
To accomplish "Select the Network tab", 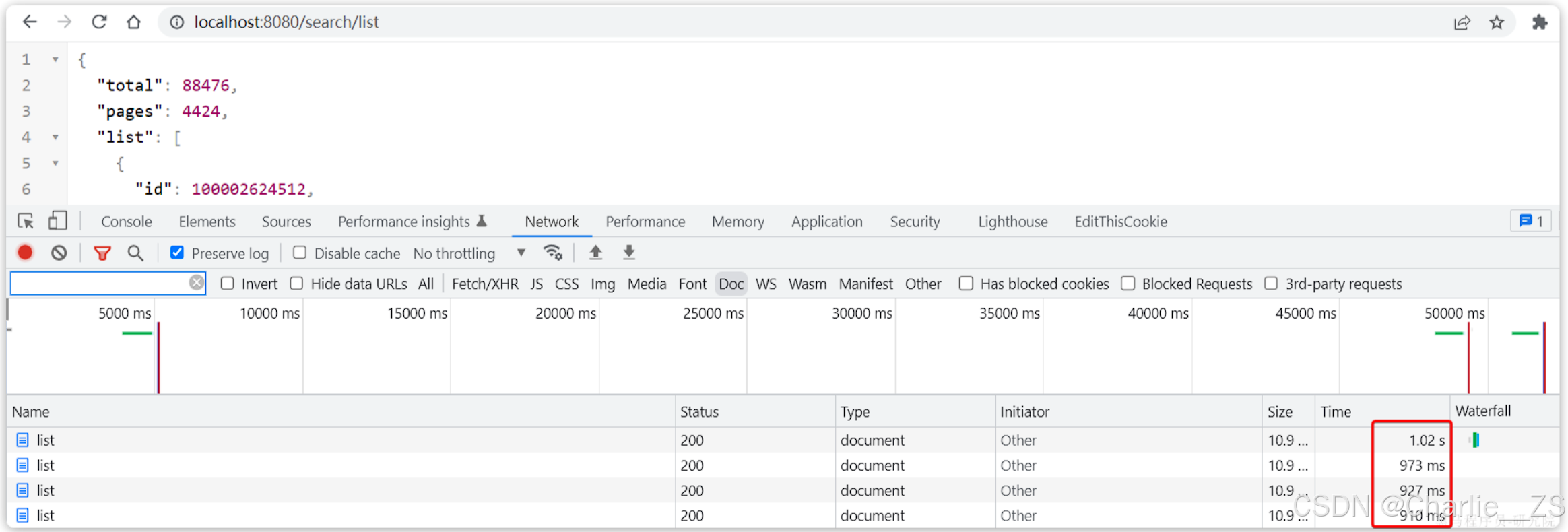I will (552, 222).
